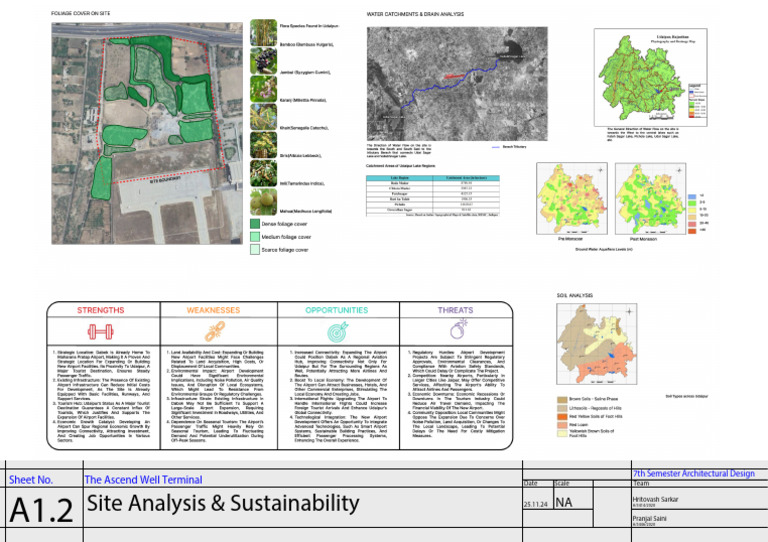Click the A1.2 sheet number
This screenshot has height=542, width=768.
click(x=41, y=510)
